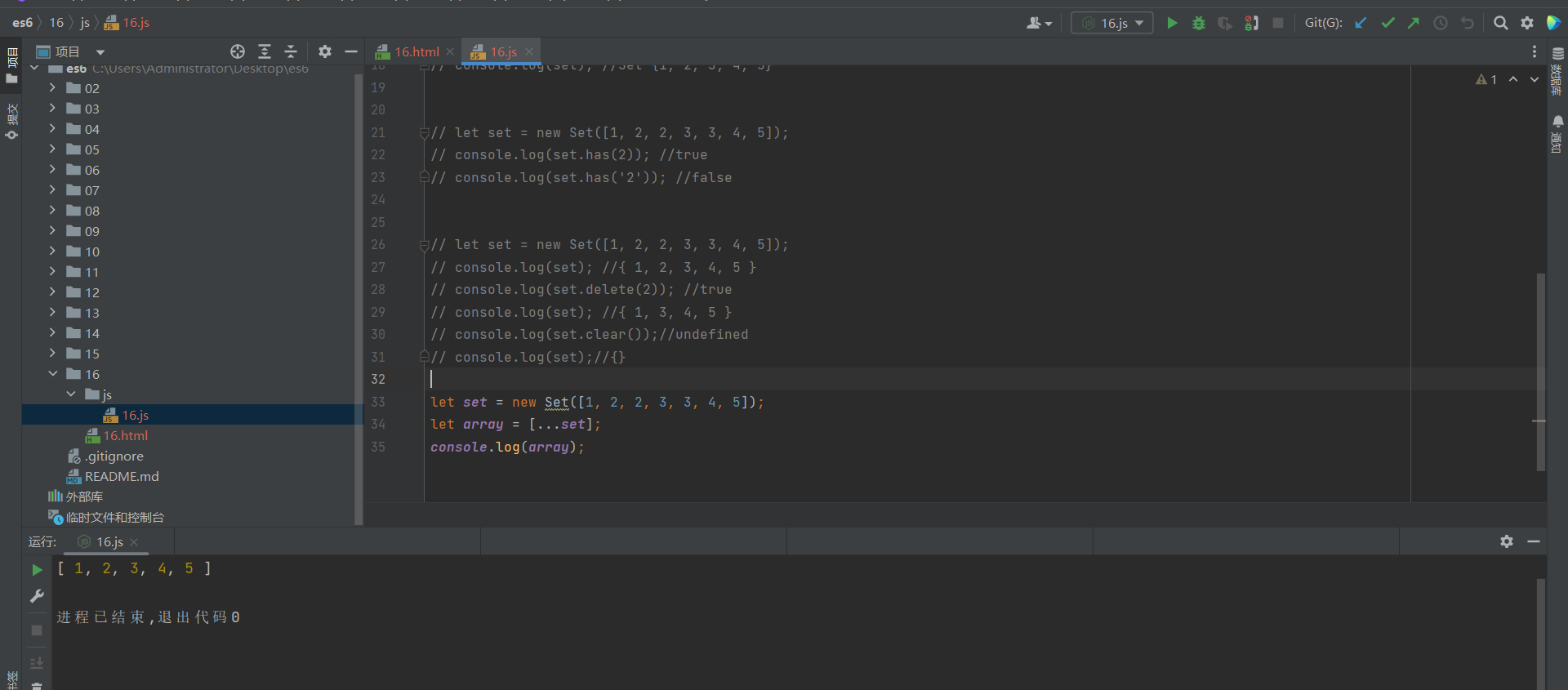Close the 16.html editor tab

[x=450, y=51]
